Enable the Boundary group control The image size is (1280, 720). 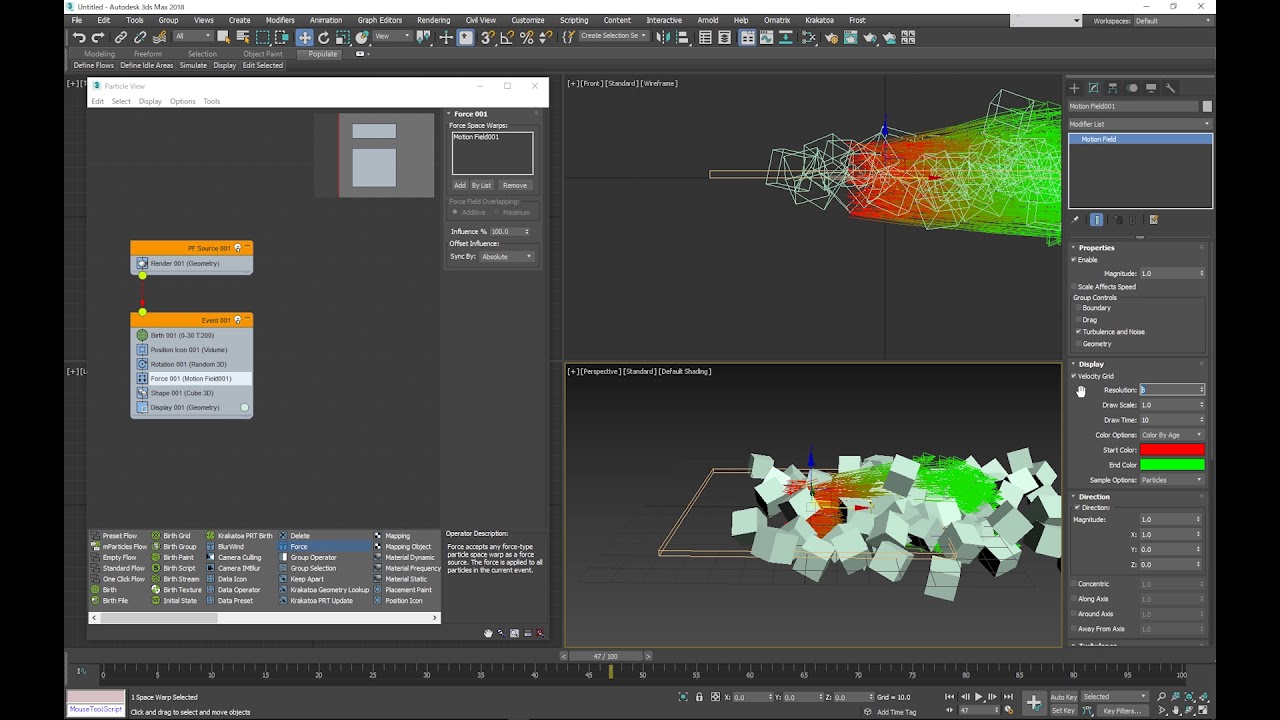[x=1079, y=308]
